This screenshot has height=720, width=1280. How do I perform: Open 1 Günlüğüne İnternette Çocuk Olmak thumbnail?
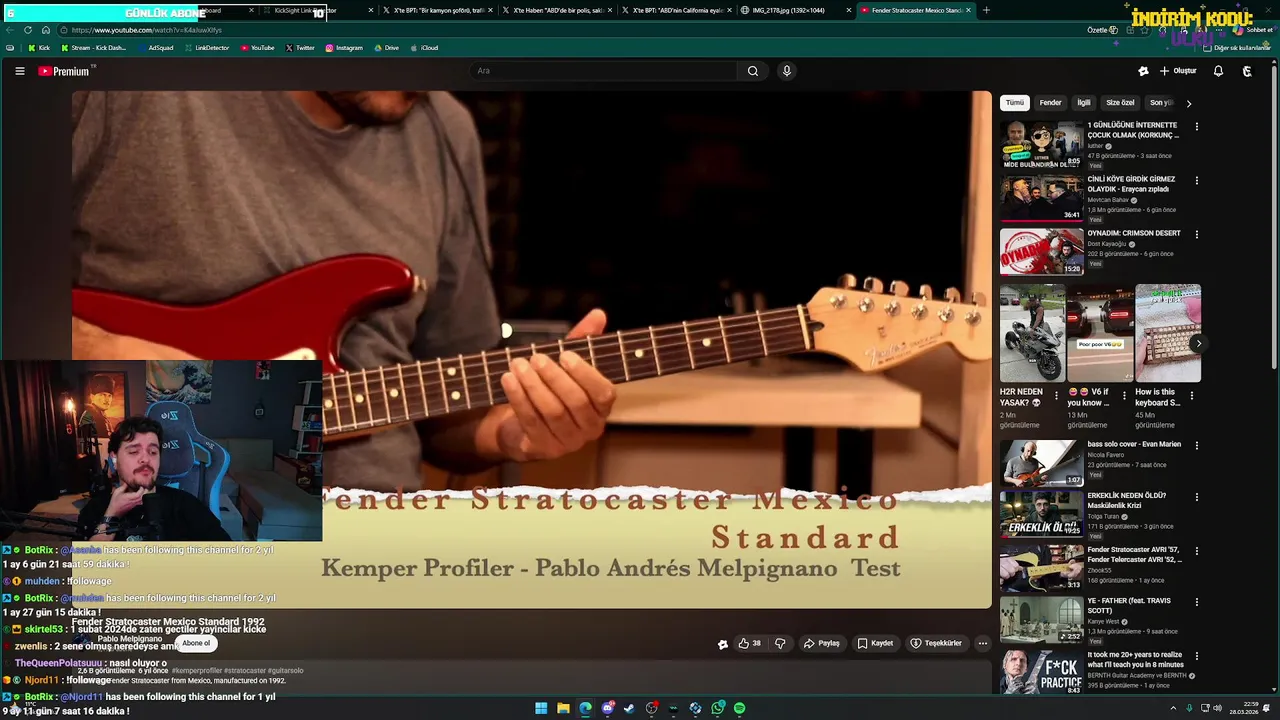[1041, 144]
